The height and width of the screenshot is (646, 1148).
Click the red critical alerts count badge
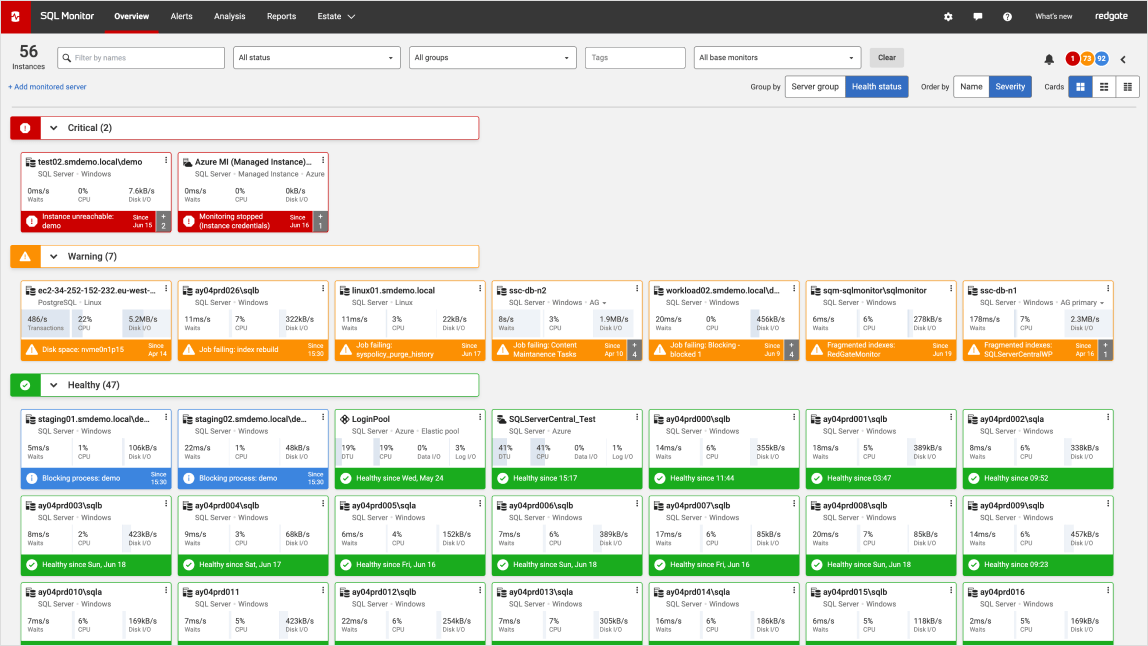[x=1073, y=59]
